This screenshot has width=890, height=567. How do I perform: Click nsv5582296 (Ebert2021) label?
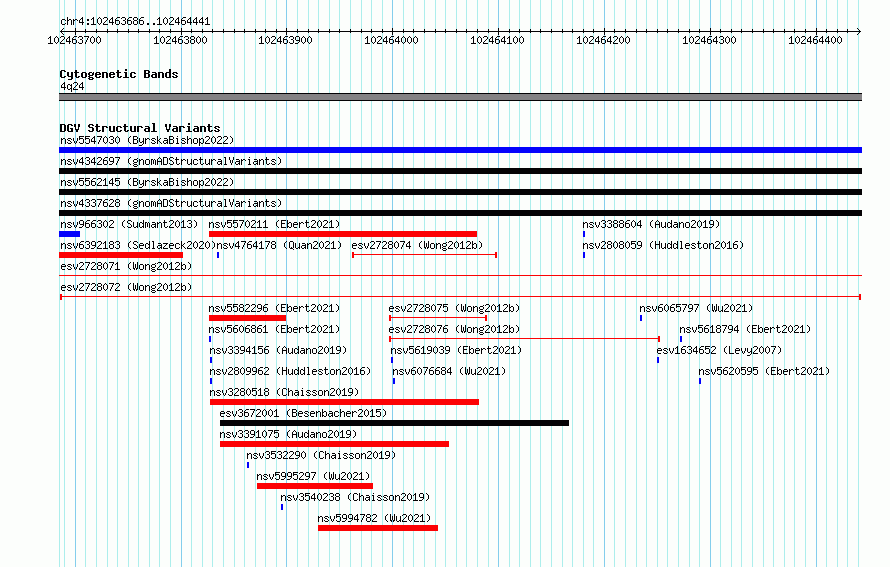[x=274, y=308]
